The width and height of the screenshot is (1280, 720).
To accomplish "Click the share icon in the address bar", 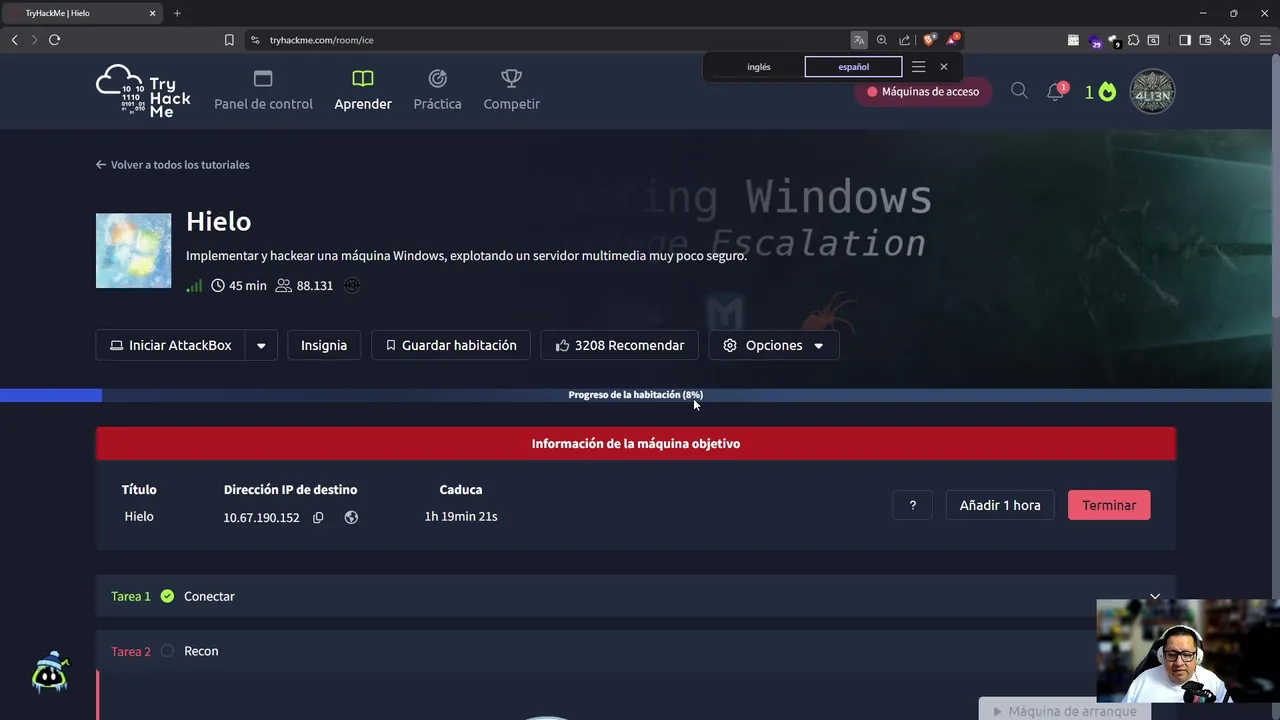I will pos(905,40).
